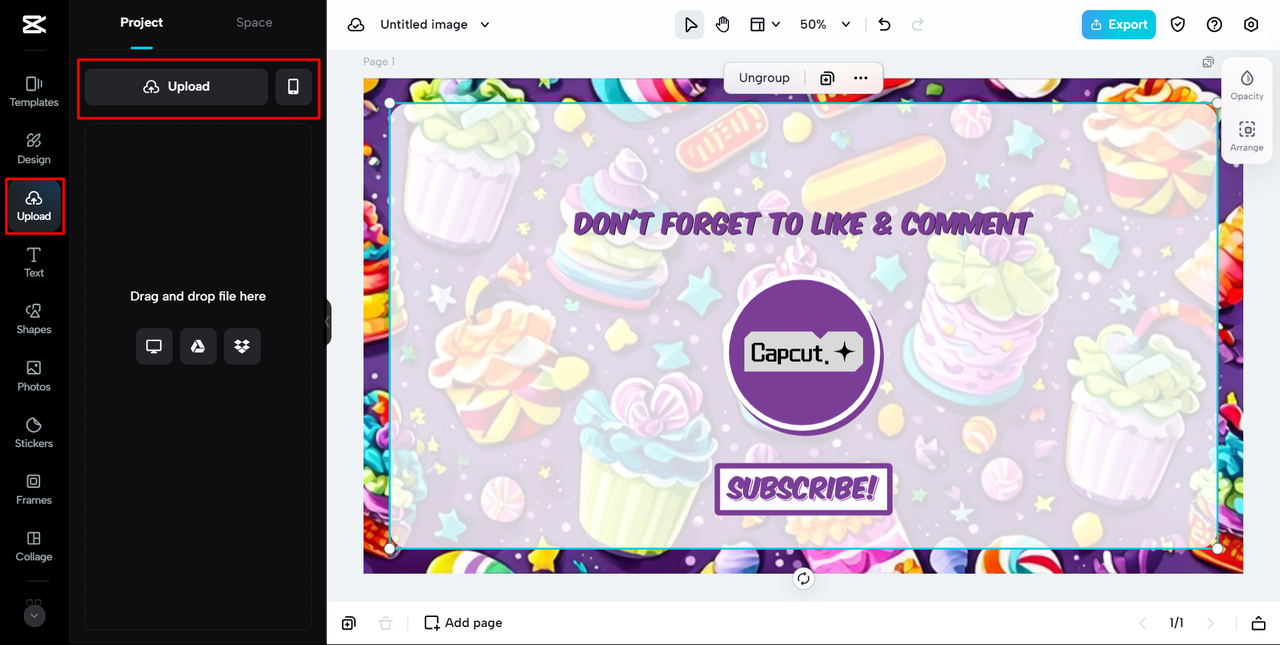Upload from phone icon button
Screen dimensions: 1280x645
293,87
